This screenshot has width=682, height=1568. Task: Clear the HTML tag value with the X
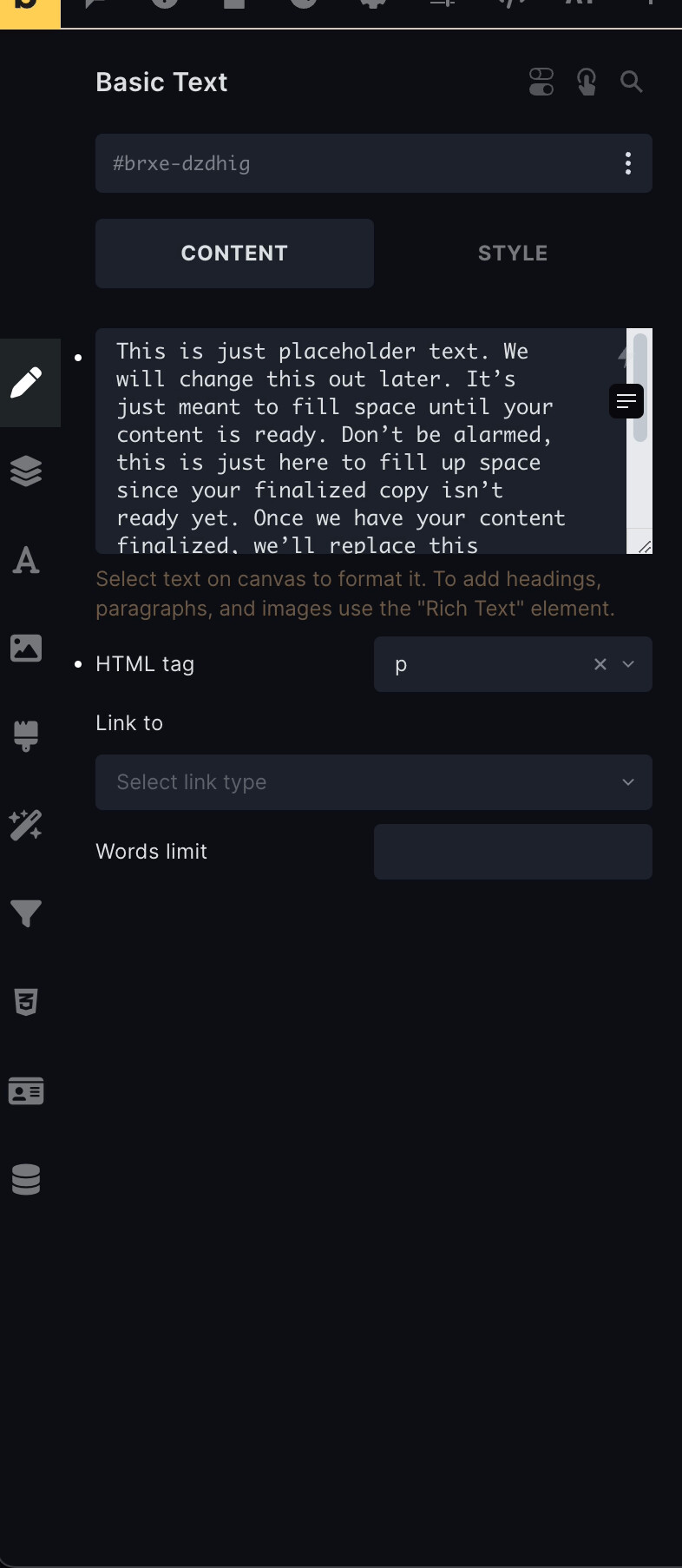[600, 664]
